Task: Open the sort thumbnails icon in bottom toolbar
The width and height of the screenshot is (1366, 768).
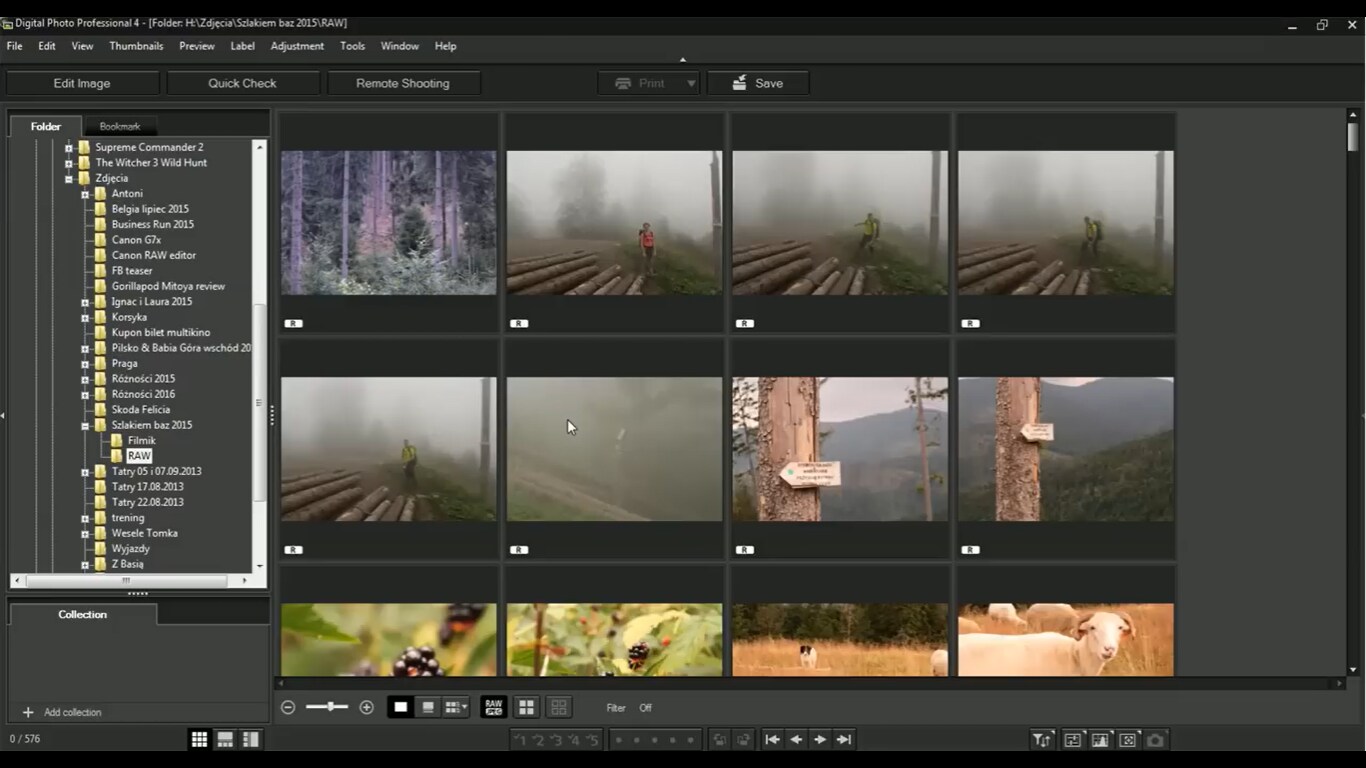Action: [x=1042, y=740]
